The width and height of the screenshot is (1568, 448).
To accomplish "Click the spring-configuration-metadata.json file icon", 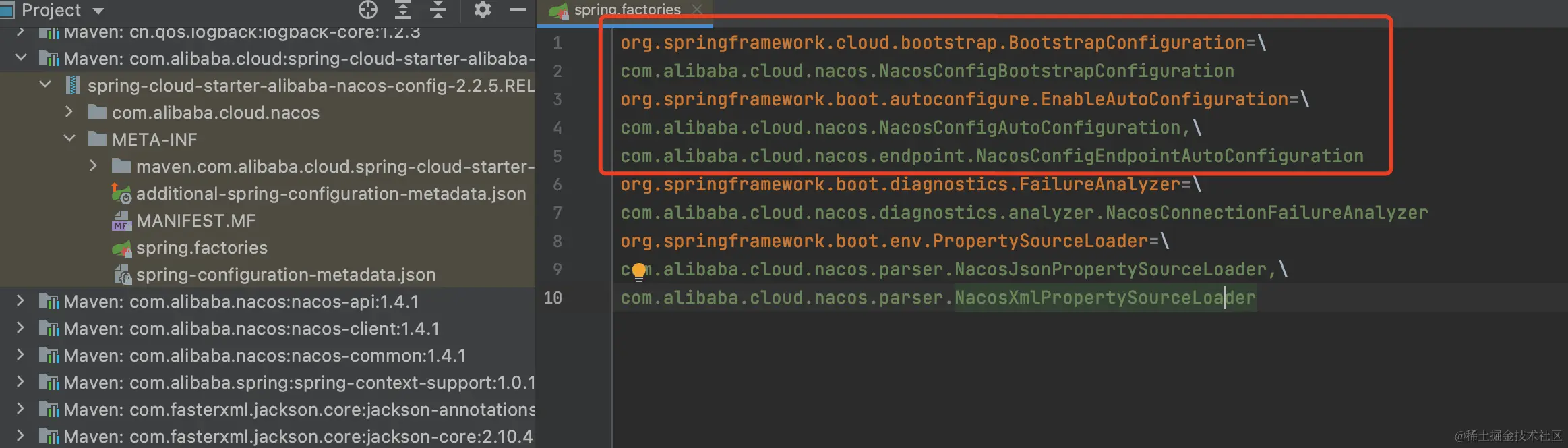I will (x=122, y=275).
